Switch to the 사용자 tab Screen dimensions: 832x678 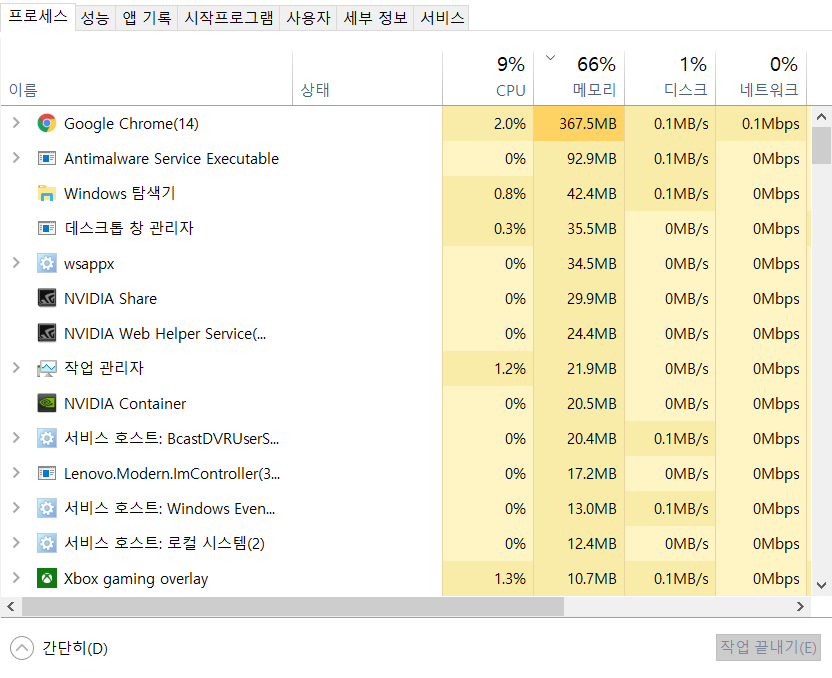pos(308,18)
